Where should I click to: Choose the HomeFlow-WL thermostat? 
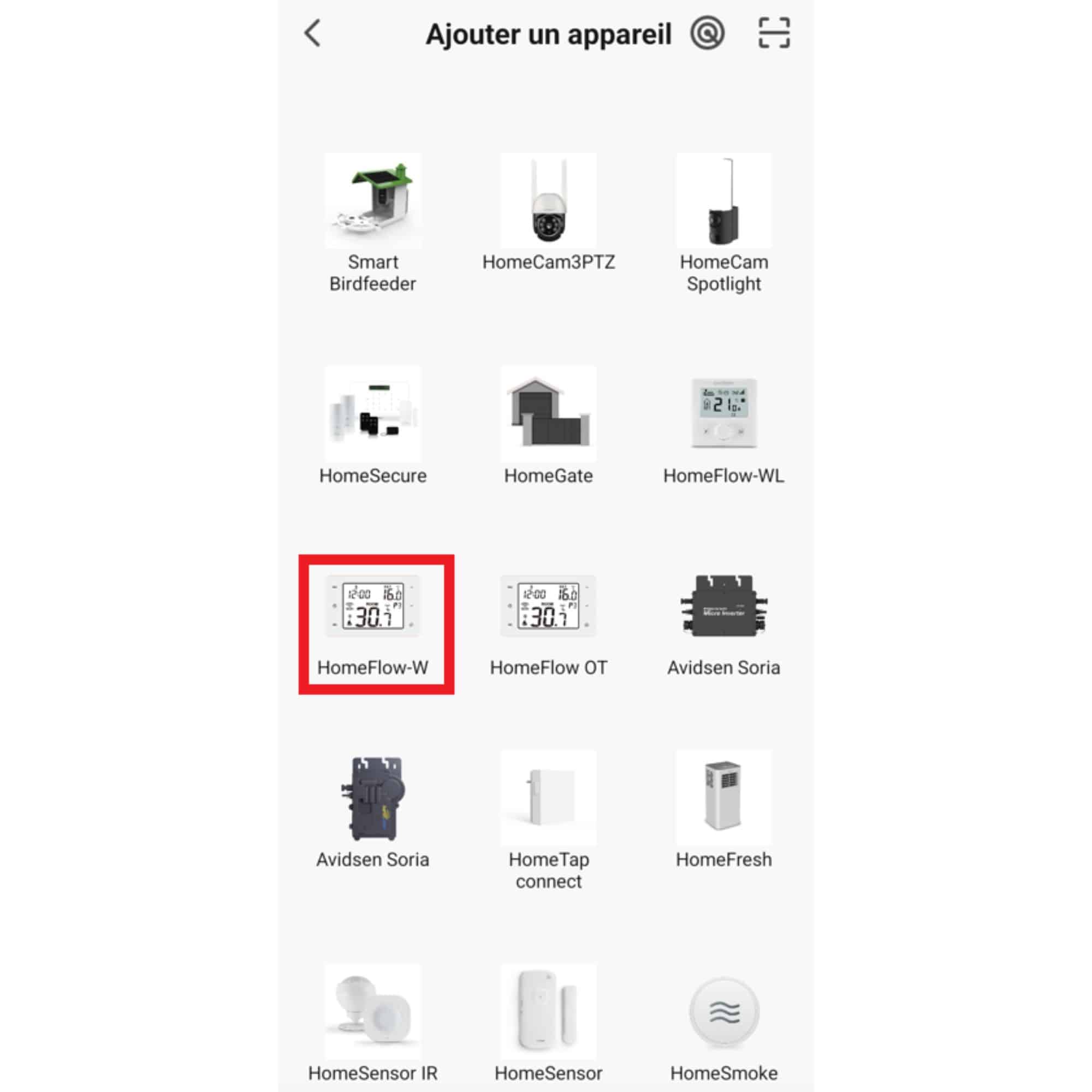point(723,426)
